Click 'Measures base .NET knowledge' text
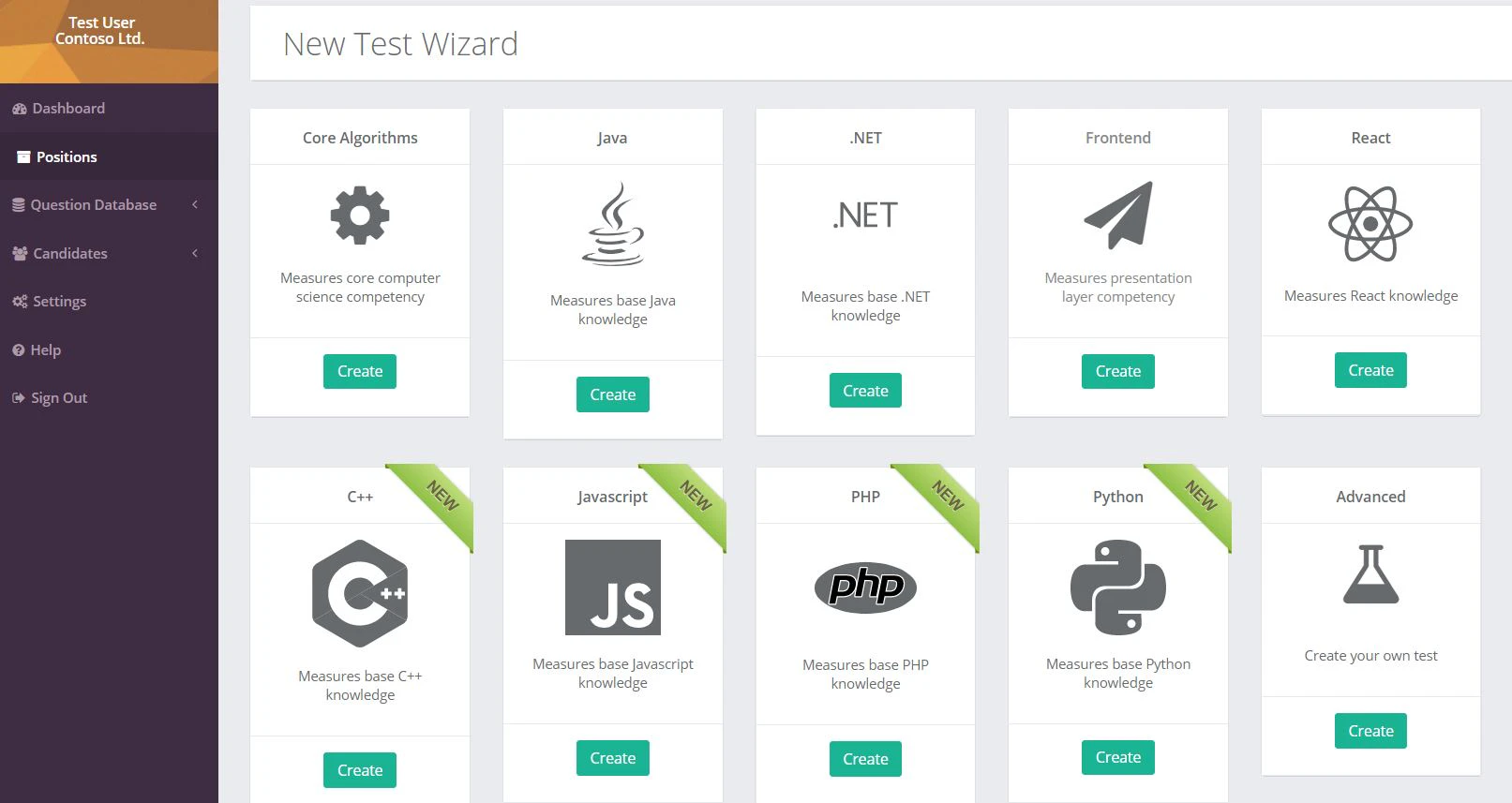 [865, 306]
